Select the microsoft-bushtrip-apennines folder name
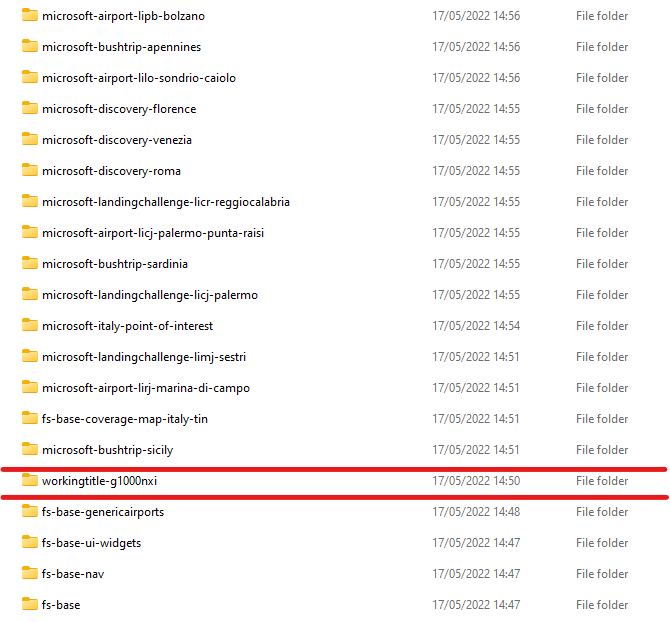Image resolution: width=670 pixels, height=622 pixels. click(121, 47)
